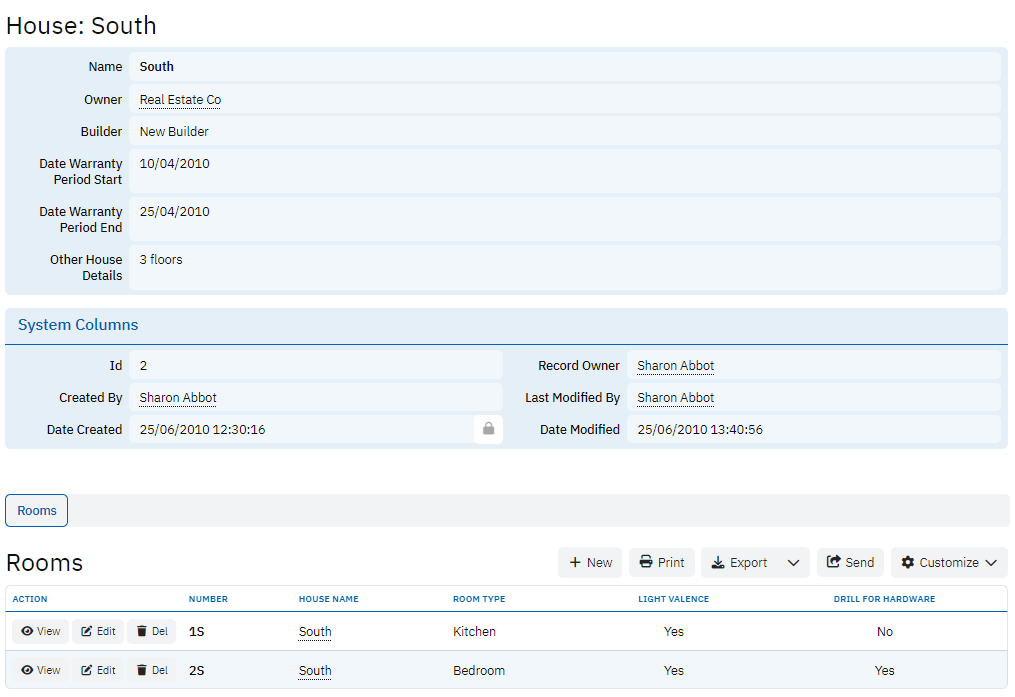Viewport: 1015px width, 697px height.
Task: Open the Export dropdown arrow
Action: (793, 562)
